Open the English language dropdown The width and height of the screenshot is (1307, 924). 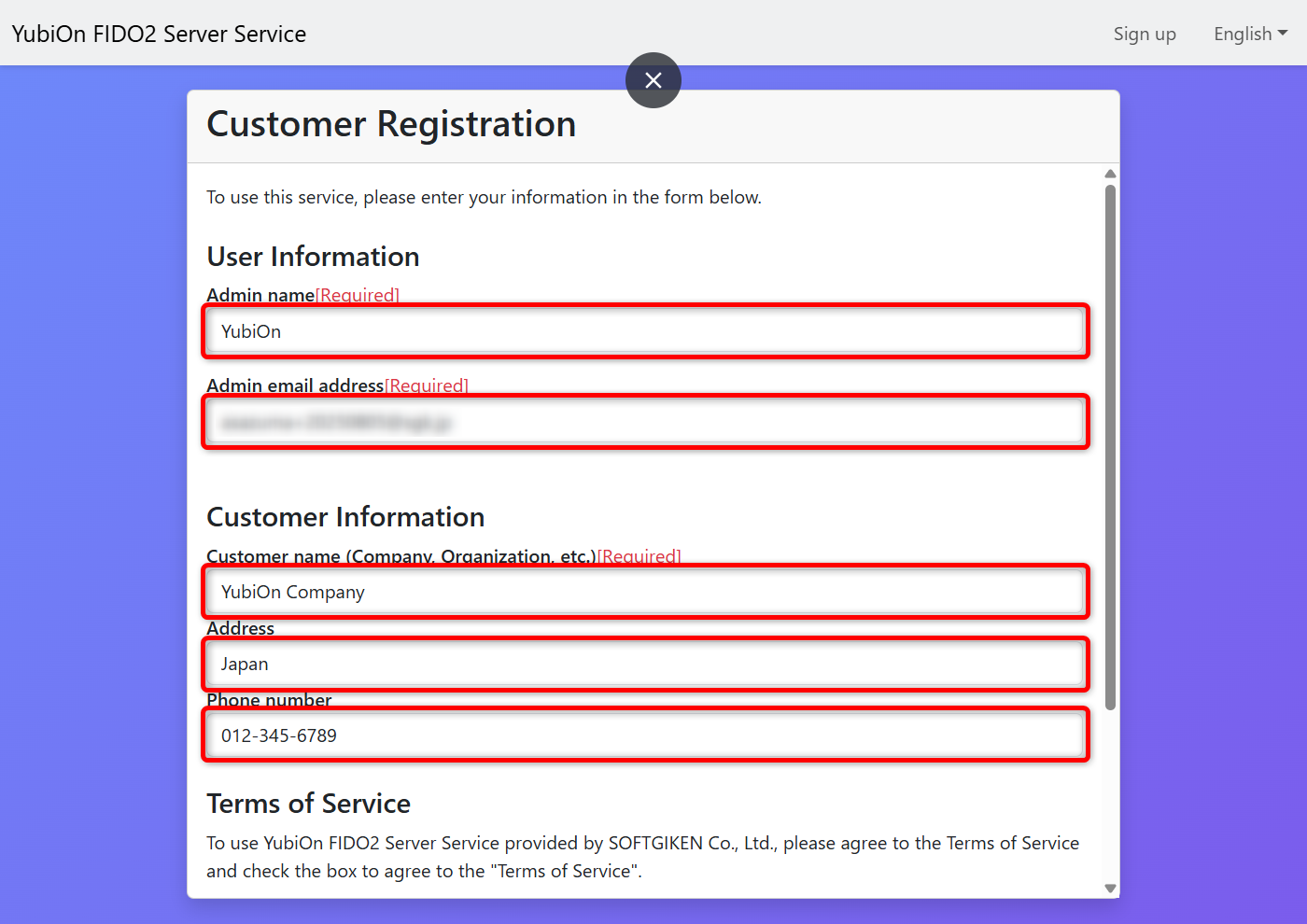pyautogui.click(x=1250, y=34)
